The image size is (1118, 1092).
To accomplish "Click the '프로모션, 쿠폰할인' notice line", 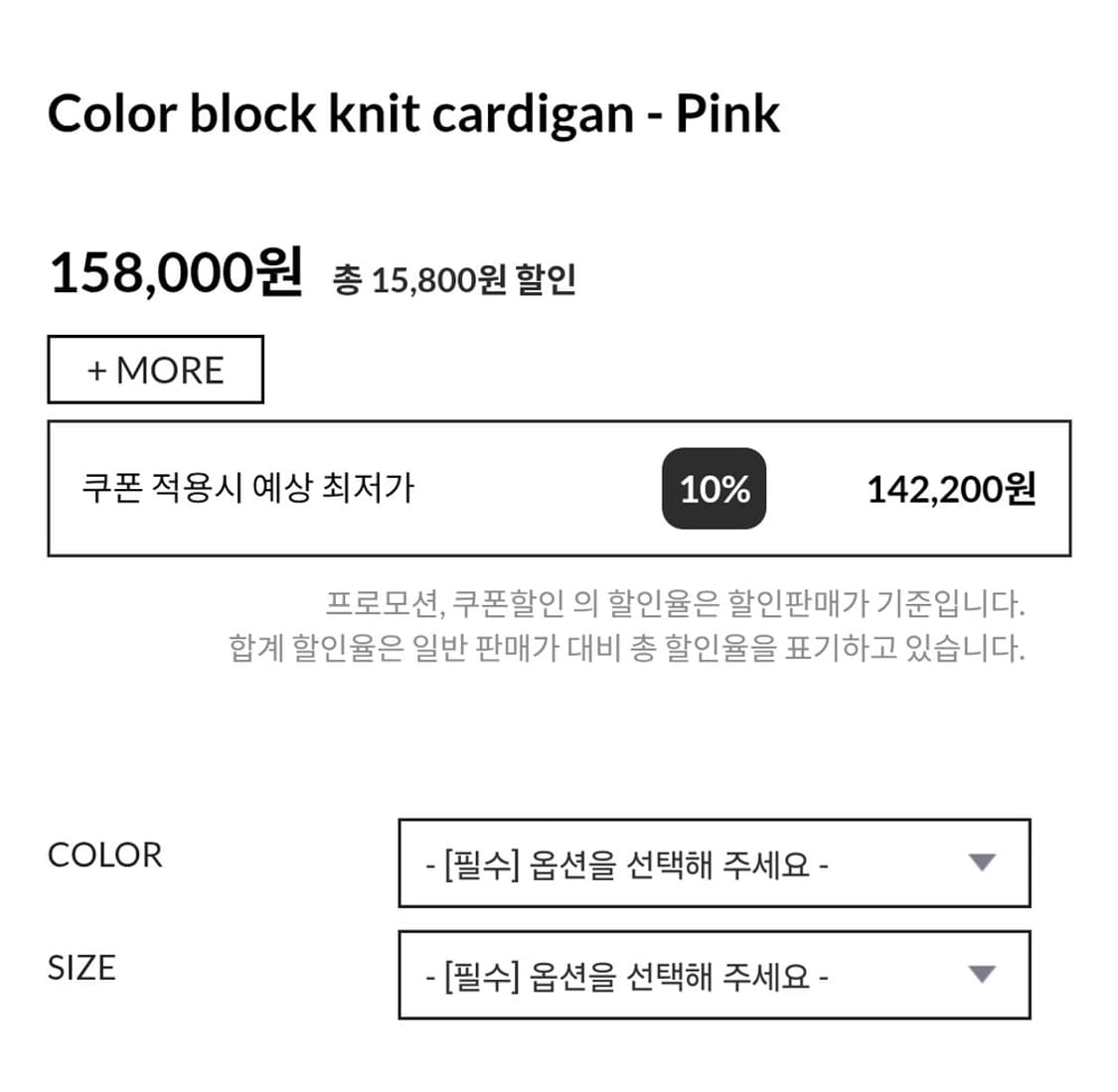I will click(x=675, y=603).
